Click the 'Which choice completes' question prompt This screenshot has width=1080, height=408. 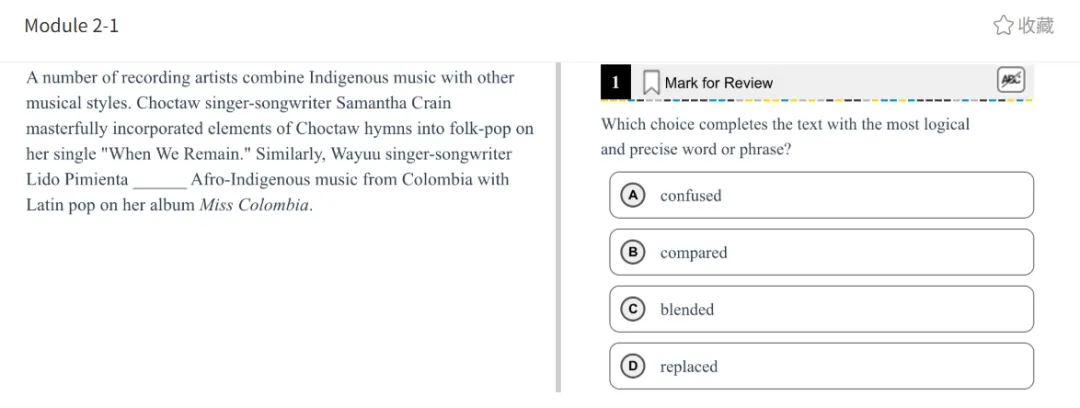(785, 125)
